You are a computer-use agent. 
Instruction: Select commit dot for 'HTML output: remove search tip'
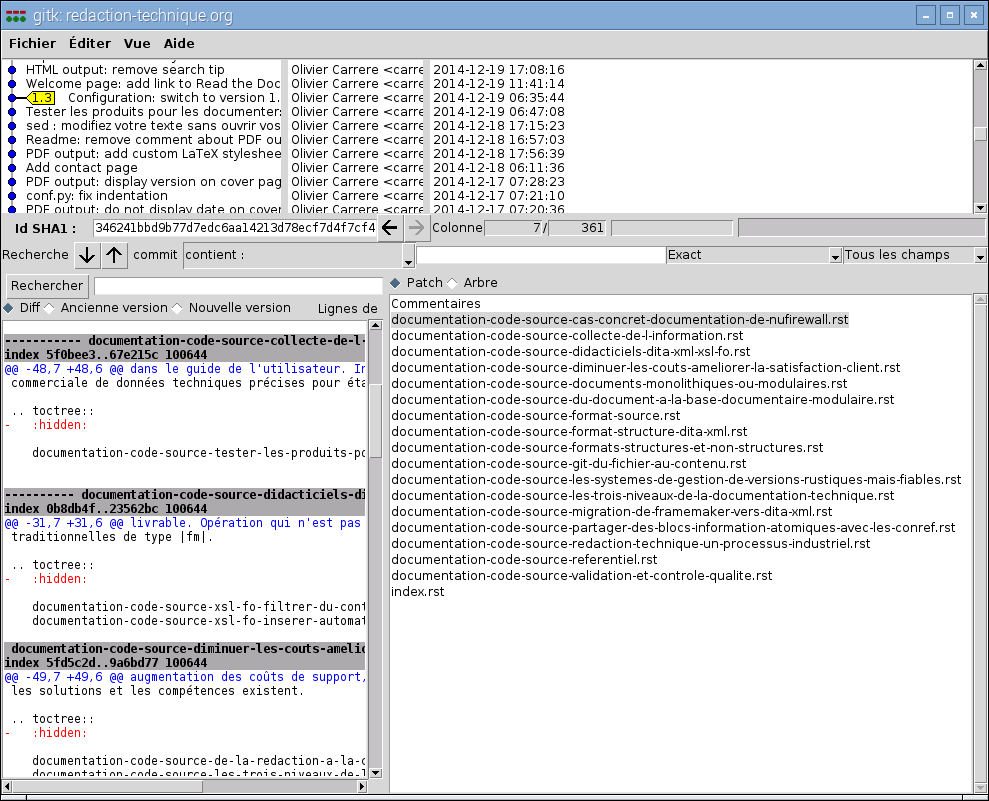(x=12, y=69)
